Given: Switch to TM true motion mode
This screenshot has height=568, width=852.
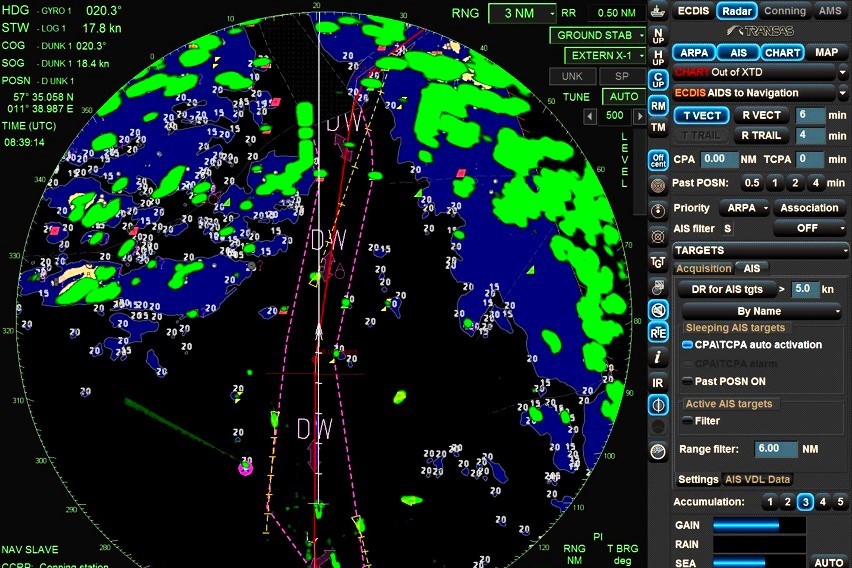Looking at the screenshot, I should 658,128.
